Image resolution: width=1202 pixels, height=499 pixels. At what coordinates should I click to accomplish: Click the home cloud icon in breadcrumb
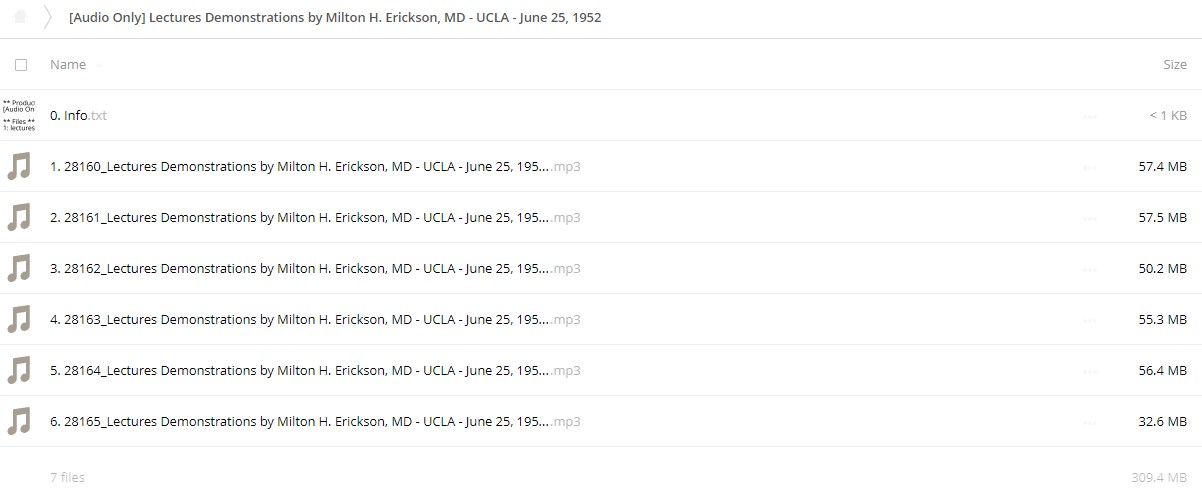[20, 17]
